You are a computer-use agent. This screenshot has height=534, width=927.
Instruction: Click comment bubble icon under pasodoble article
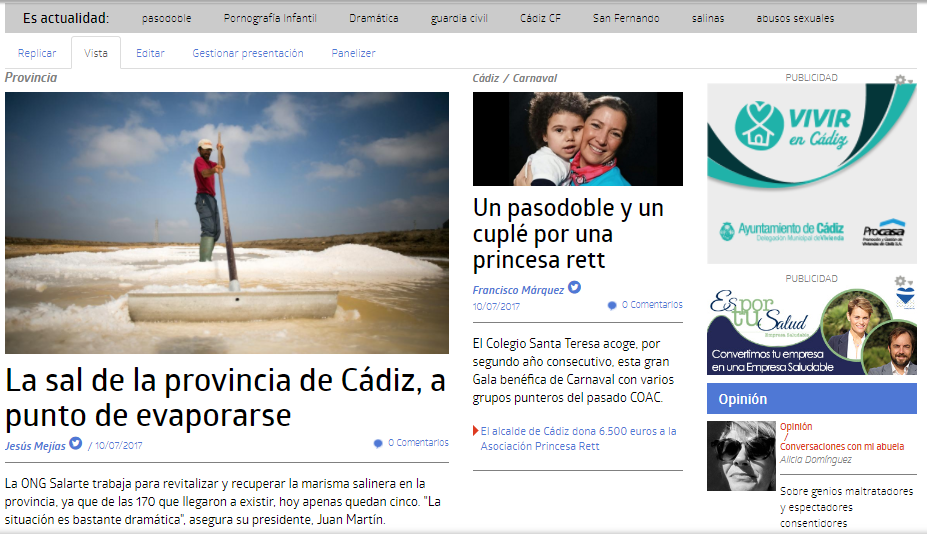click(612, 306)
